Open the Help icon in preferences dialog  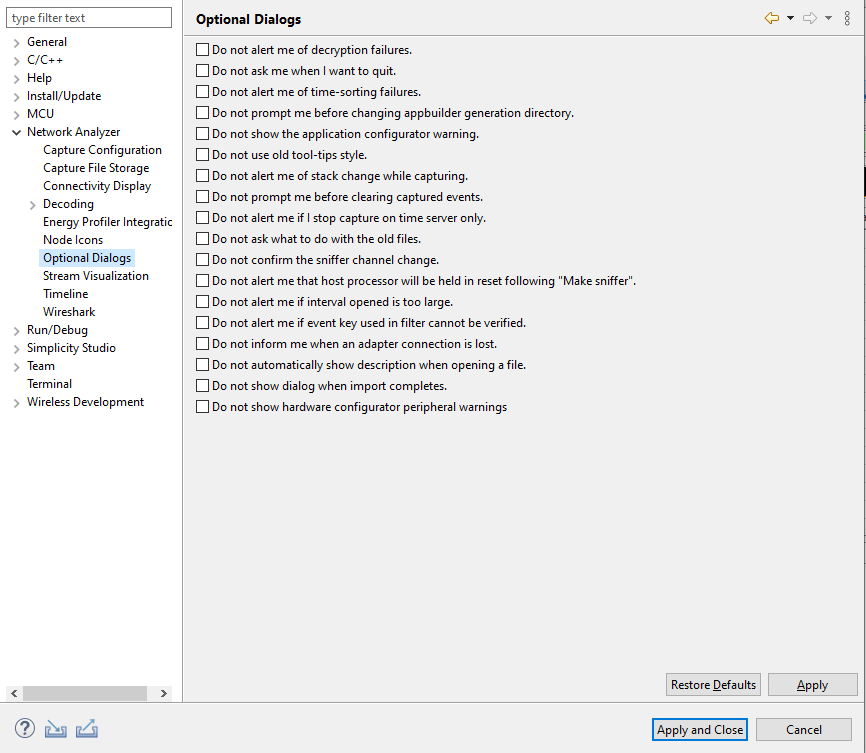23,728
